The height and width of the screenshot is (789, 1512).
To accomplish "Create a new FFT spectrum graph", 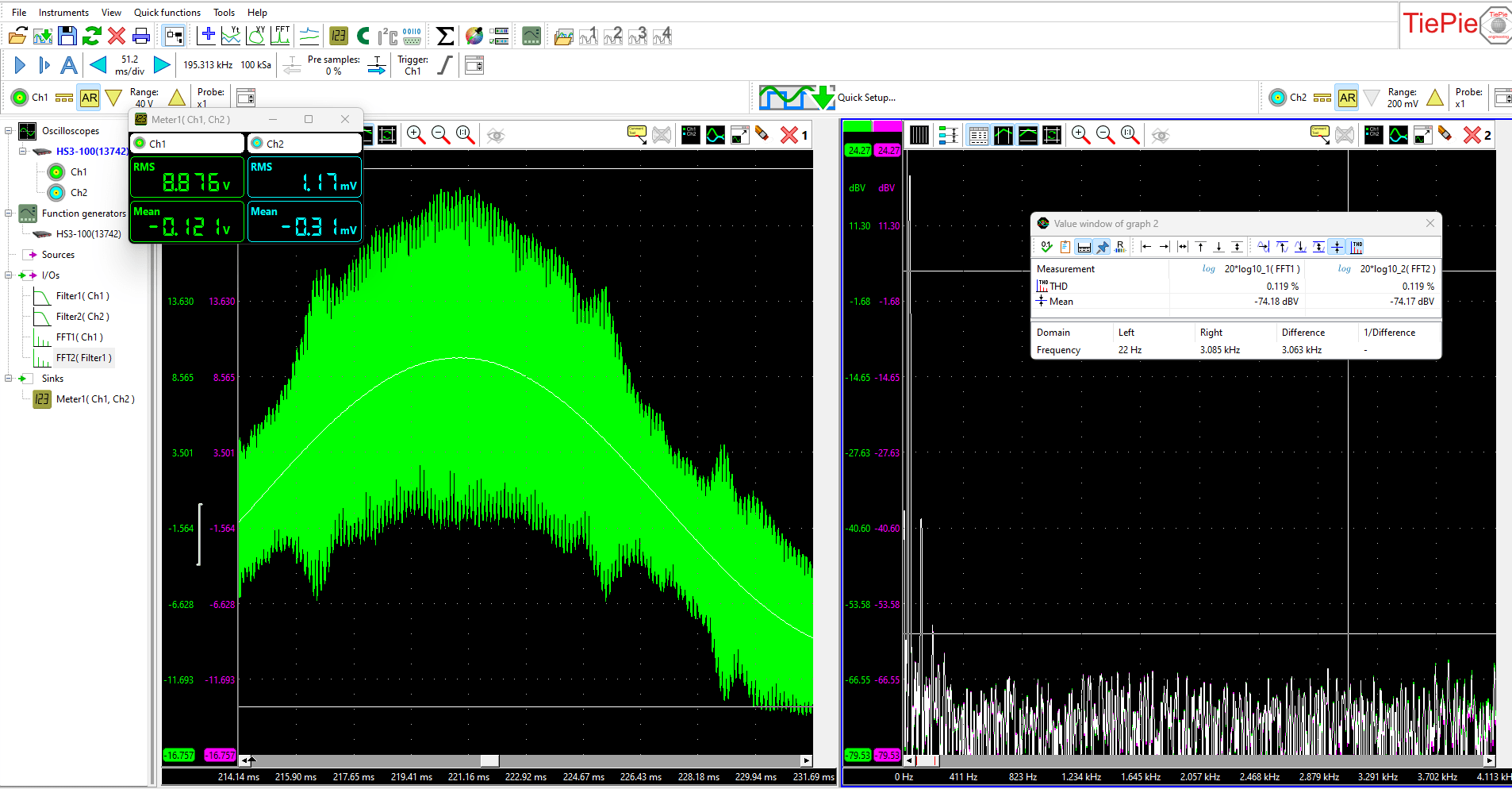I will pos(281,36).
